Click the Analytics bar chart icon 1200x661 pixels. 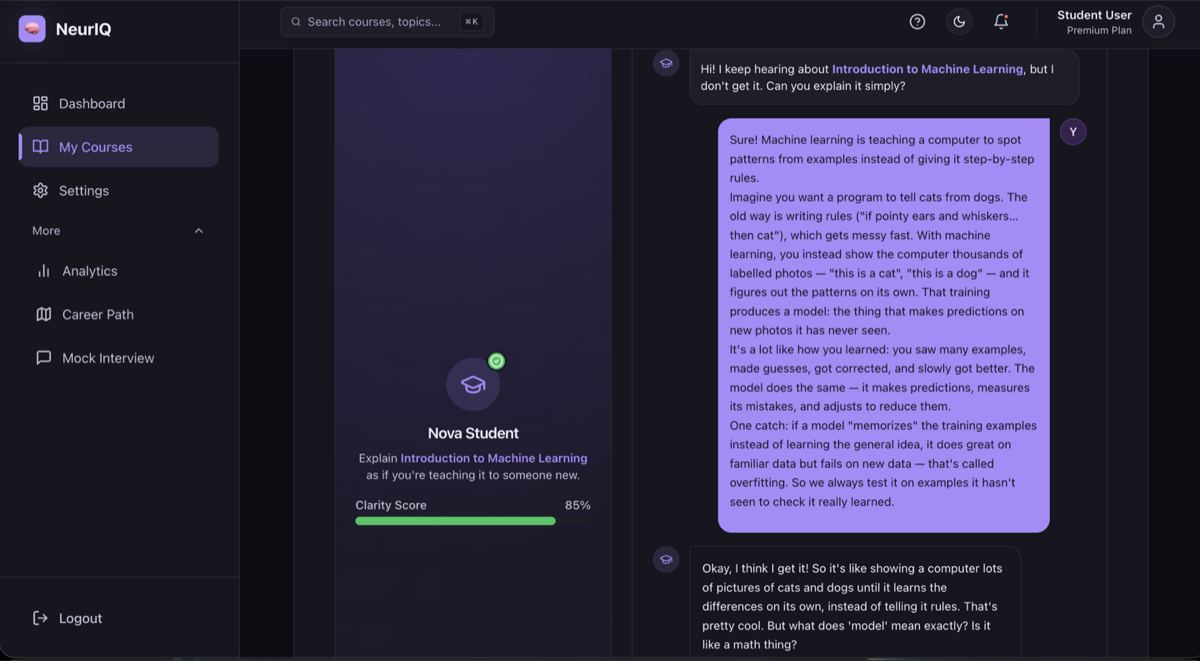coord(44,271)
